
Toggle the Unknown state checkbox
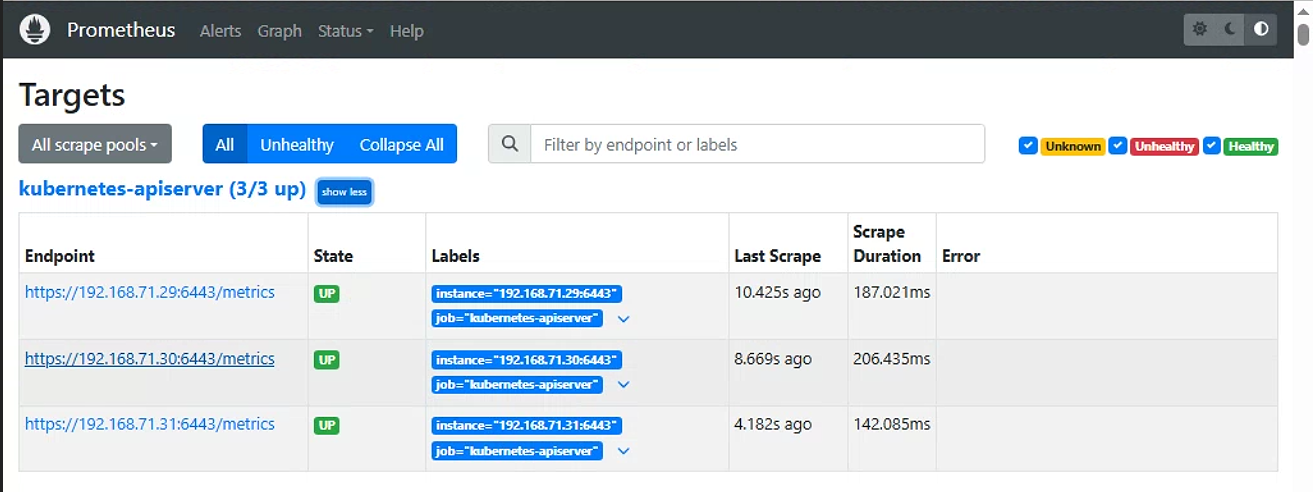1028,145
